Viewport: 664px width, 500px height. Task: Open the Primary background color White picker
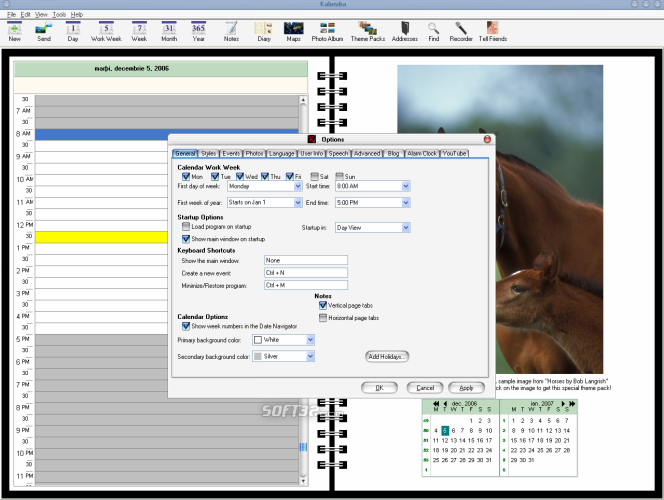point(310,340)
